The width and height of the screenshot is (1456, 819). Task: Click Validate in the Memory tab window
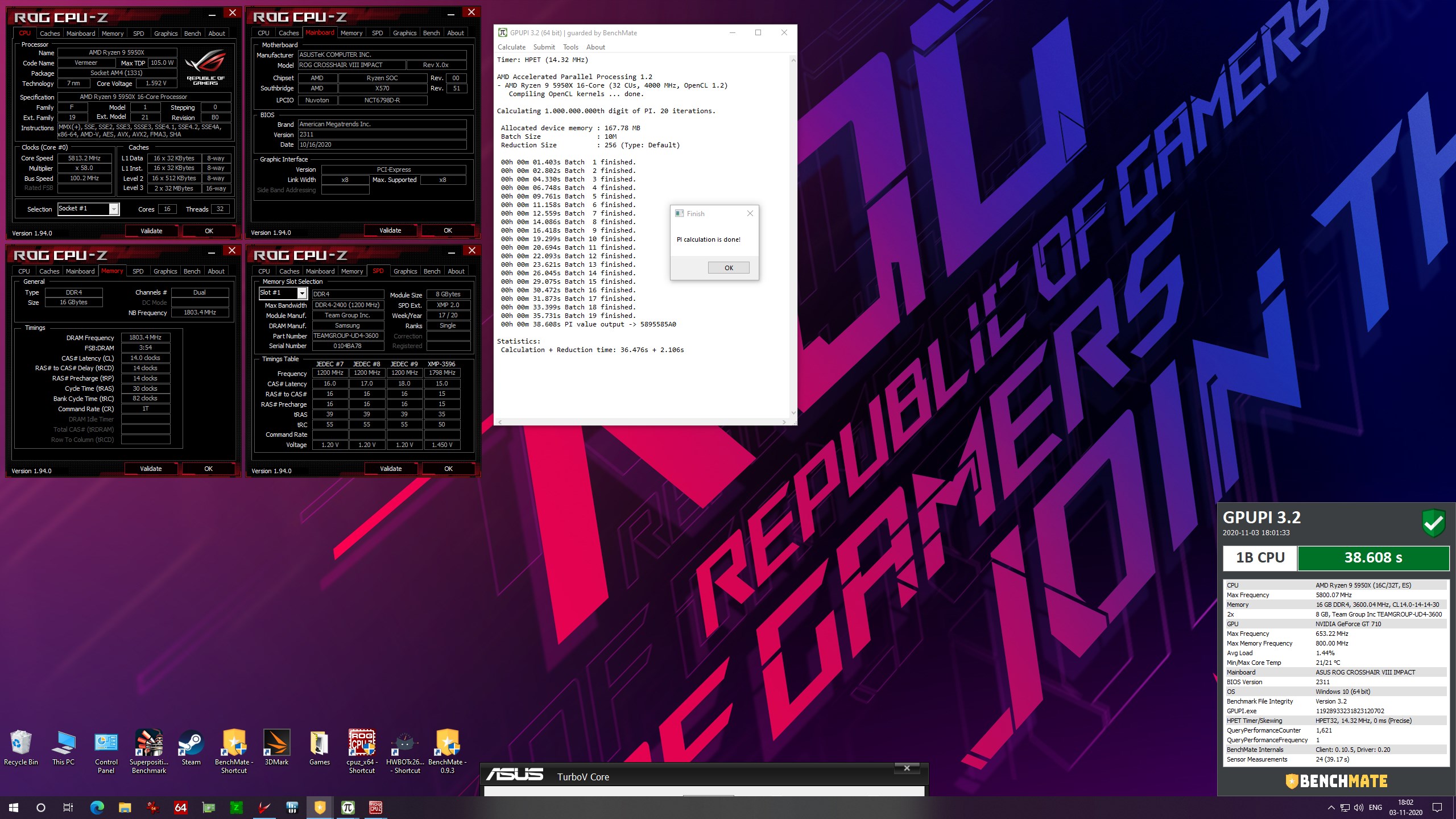tap(151, 469)
